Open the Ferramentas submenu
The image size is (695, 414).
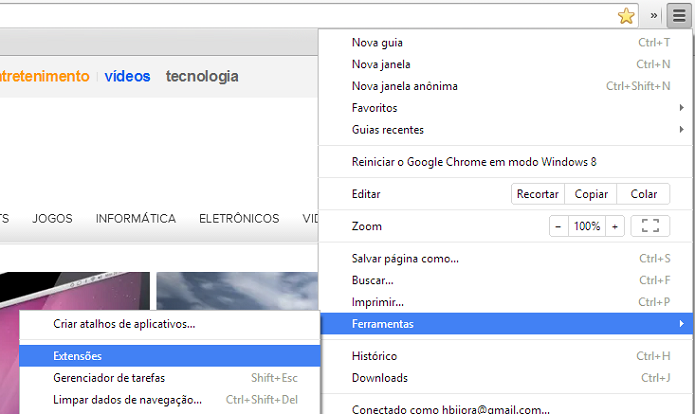pos(506,324)
